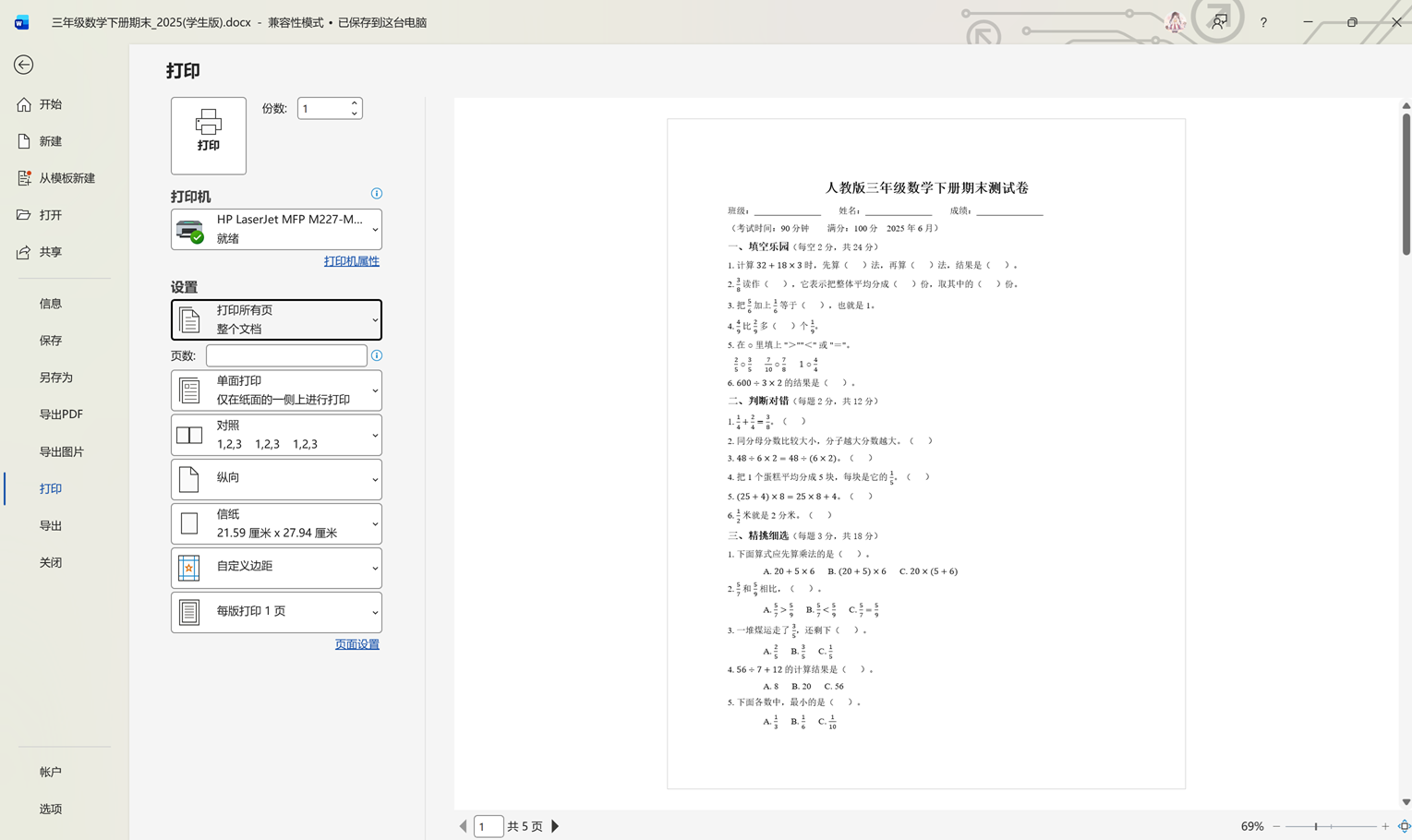Viewport: 1412px width, 840px height.
Task: Click the Word app icon in title bar
Action: point(21,22)
